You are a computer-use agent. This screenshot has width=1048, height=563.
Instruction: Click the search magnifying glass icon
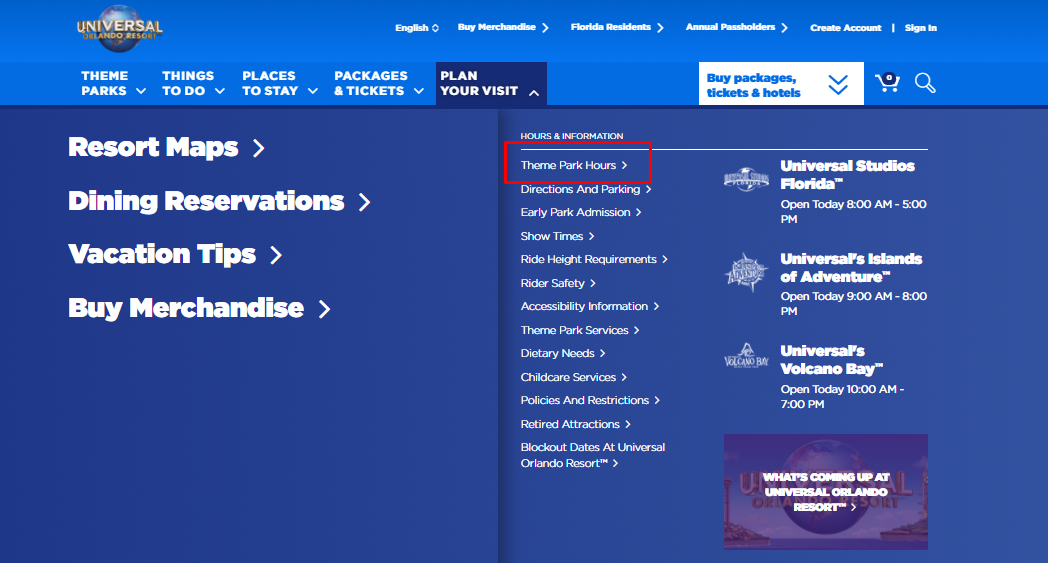[925, 83]
